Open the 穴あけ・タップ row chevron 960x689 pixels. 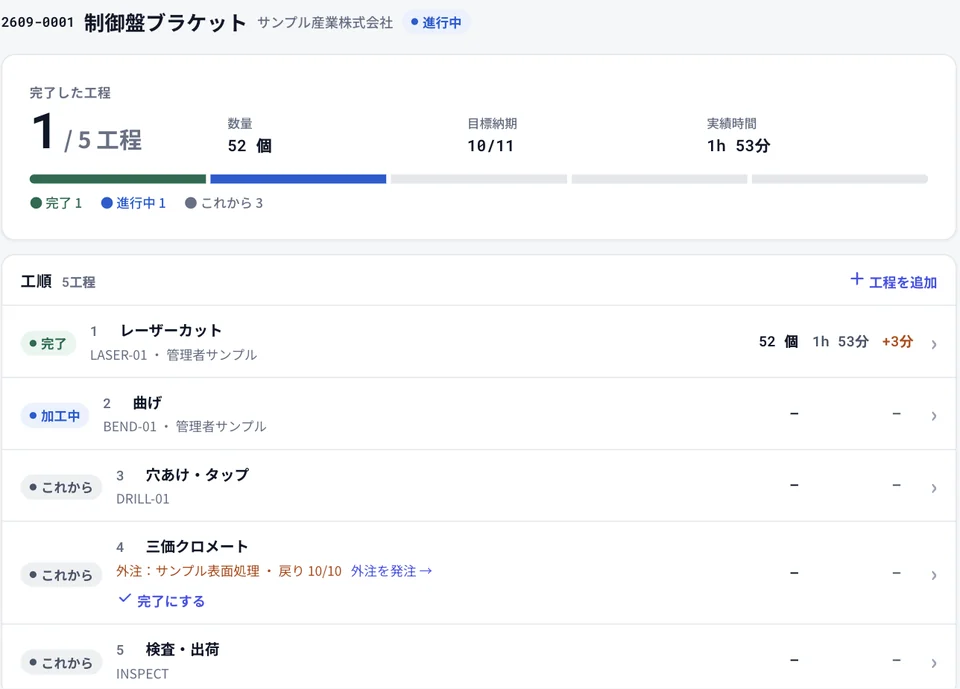(934, 488)
